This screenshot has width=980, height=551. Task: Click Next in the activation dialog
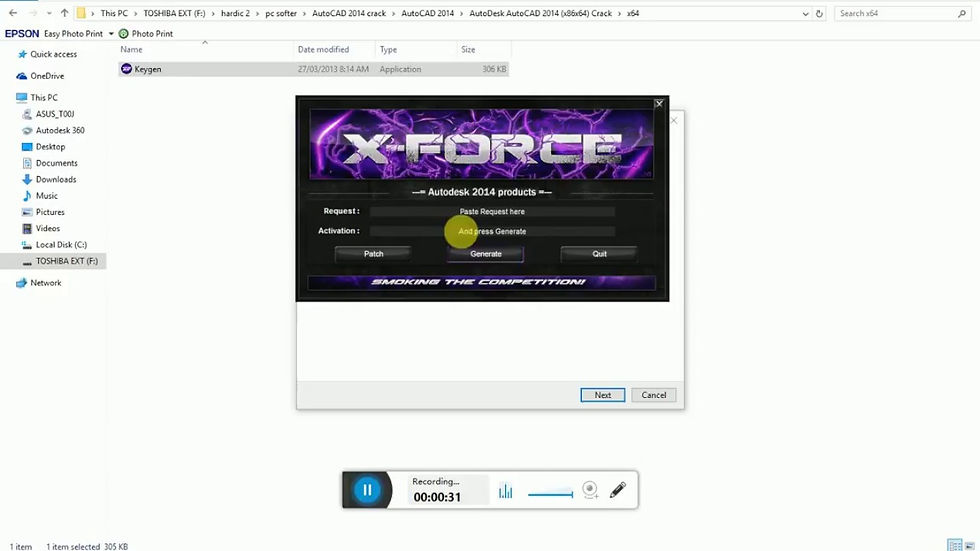point(602,395)
